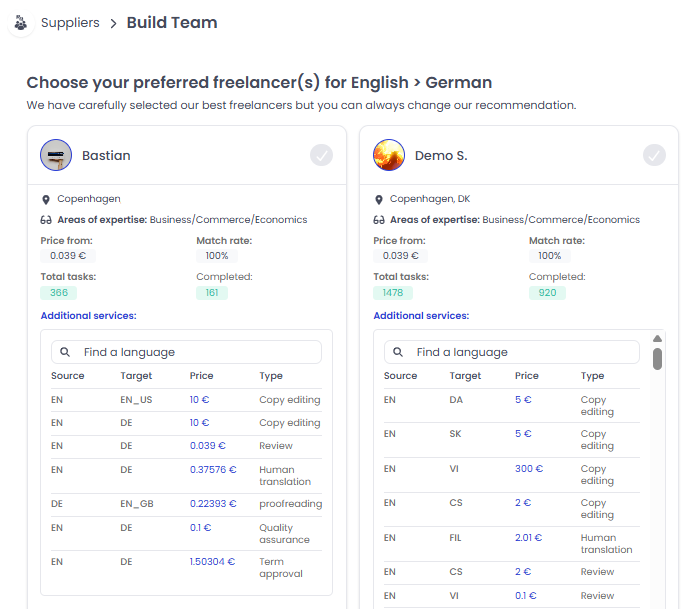This screenshot has width=687, height=609.
Task: Click Demo S. Additional services label
Action: (x=421, y=316)
